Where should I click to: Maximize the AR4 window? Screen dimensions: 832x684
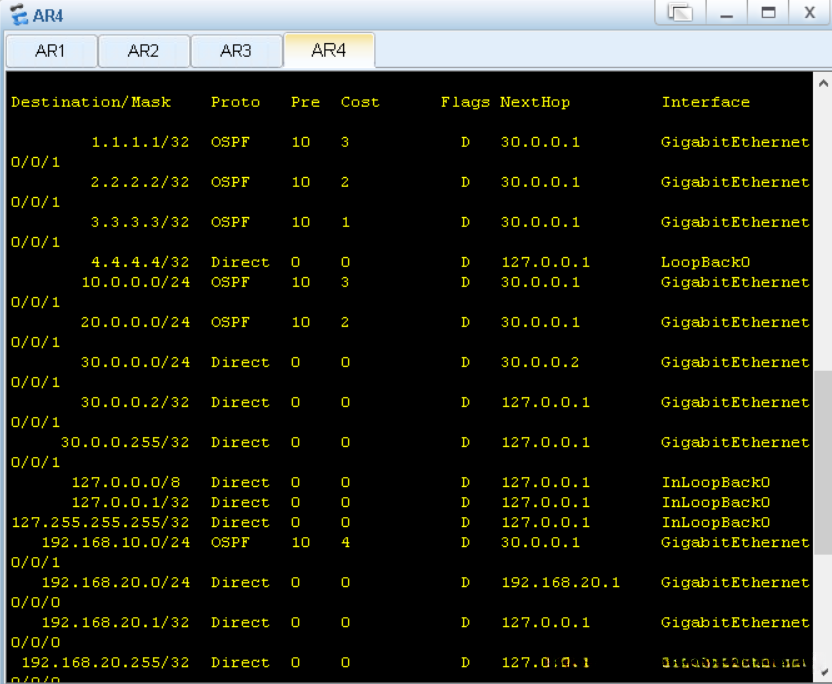tap(768, 12)
